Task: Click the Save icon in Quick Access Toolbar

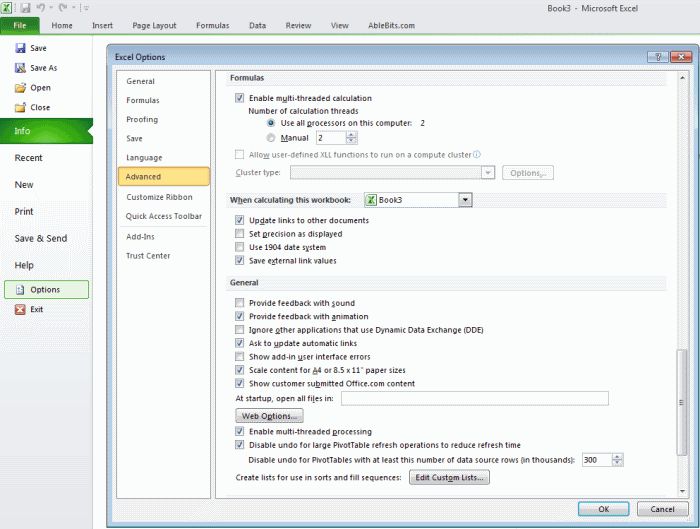Action: tap(25, 8)
